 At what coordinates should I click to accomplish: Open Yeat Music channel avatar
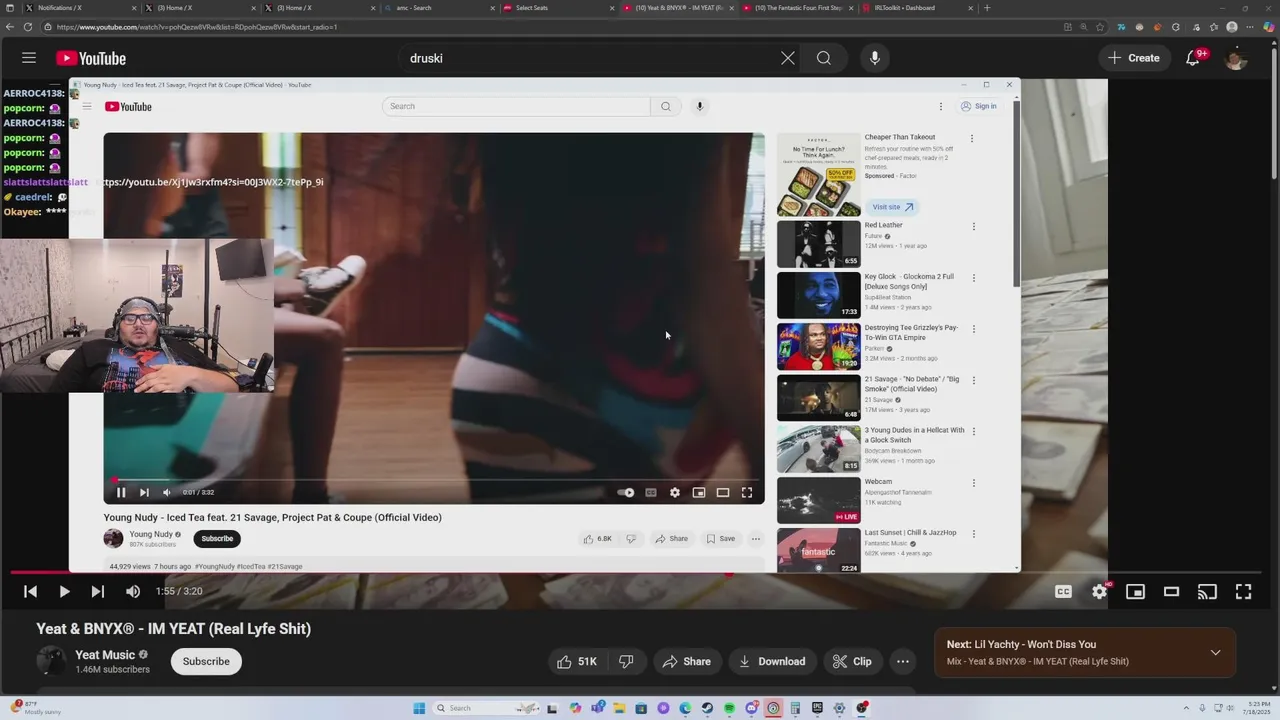pos(51,661)
